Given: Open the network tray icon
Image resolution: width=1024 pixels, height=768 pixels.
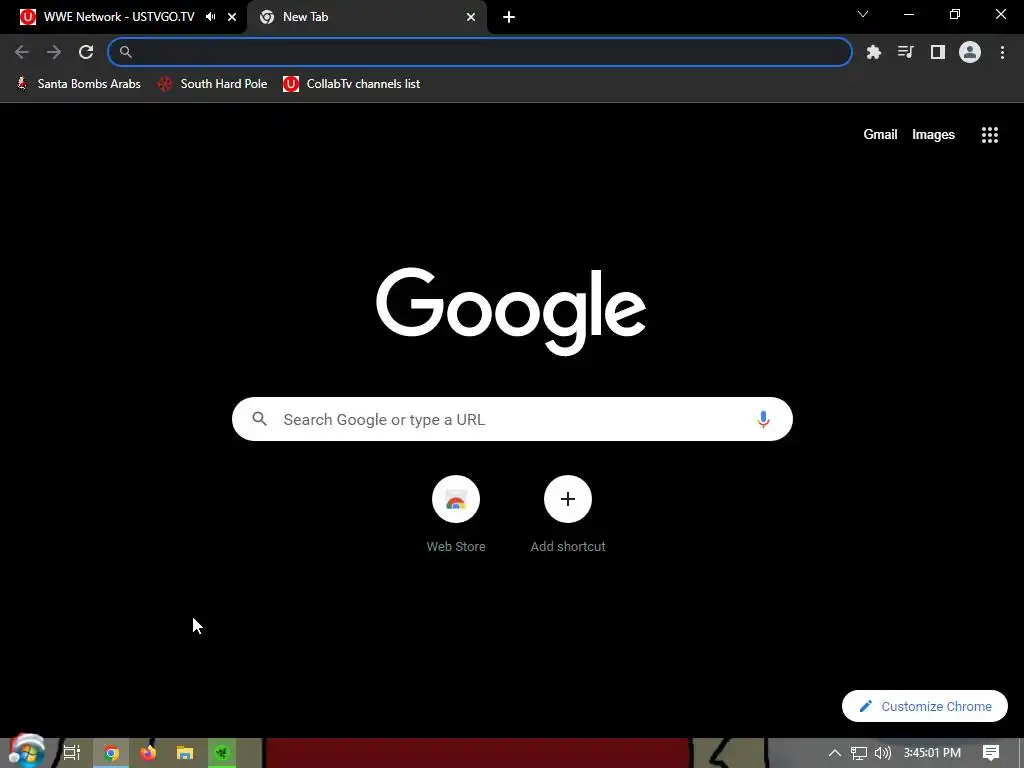Looking at the screenshot, I should [859, 753].
